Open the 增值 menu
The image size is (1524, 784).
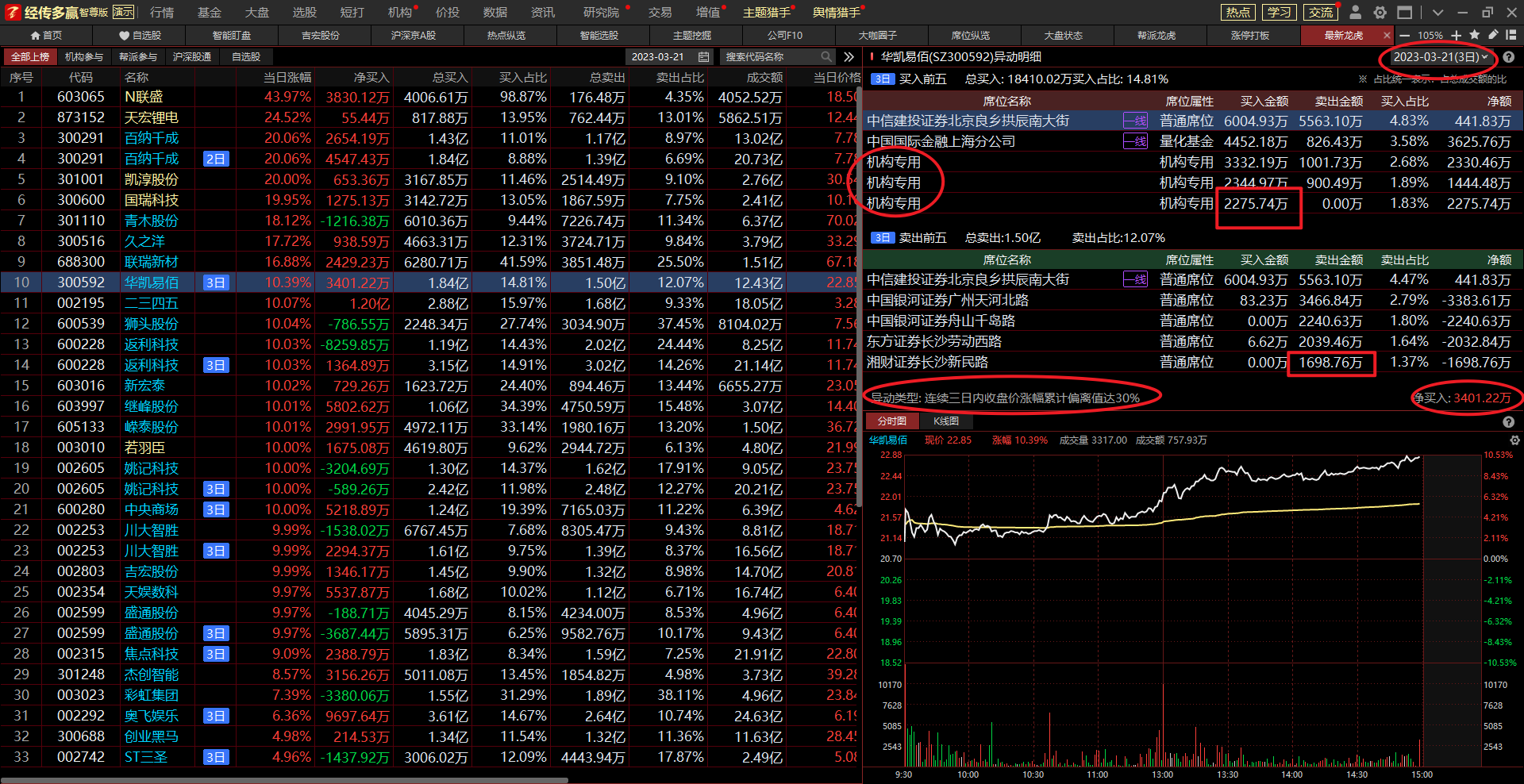coord(708,12)
